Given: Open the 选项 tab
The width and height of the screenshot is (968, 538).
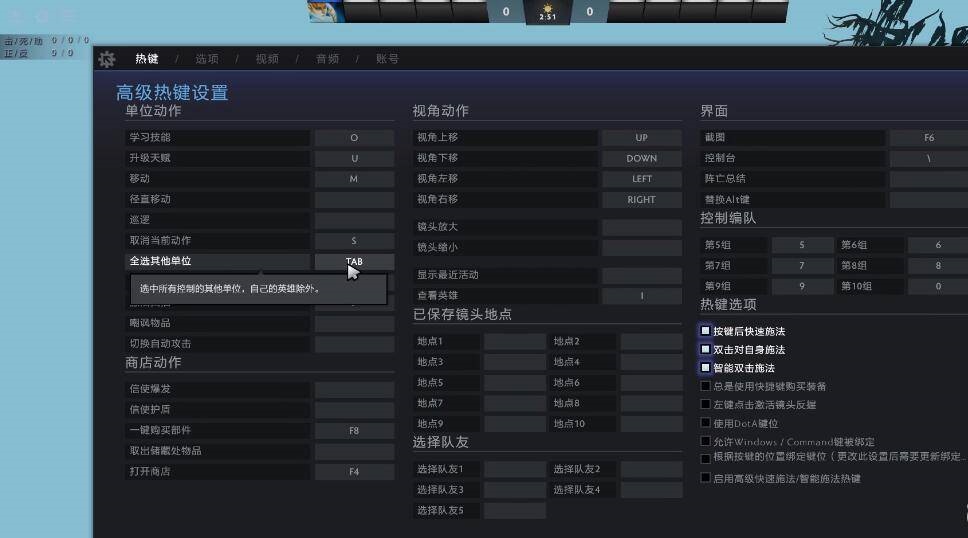Looking at the screenshot, I should pyautogui.click(x=207, y=59).
